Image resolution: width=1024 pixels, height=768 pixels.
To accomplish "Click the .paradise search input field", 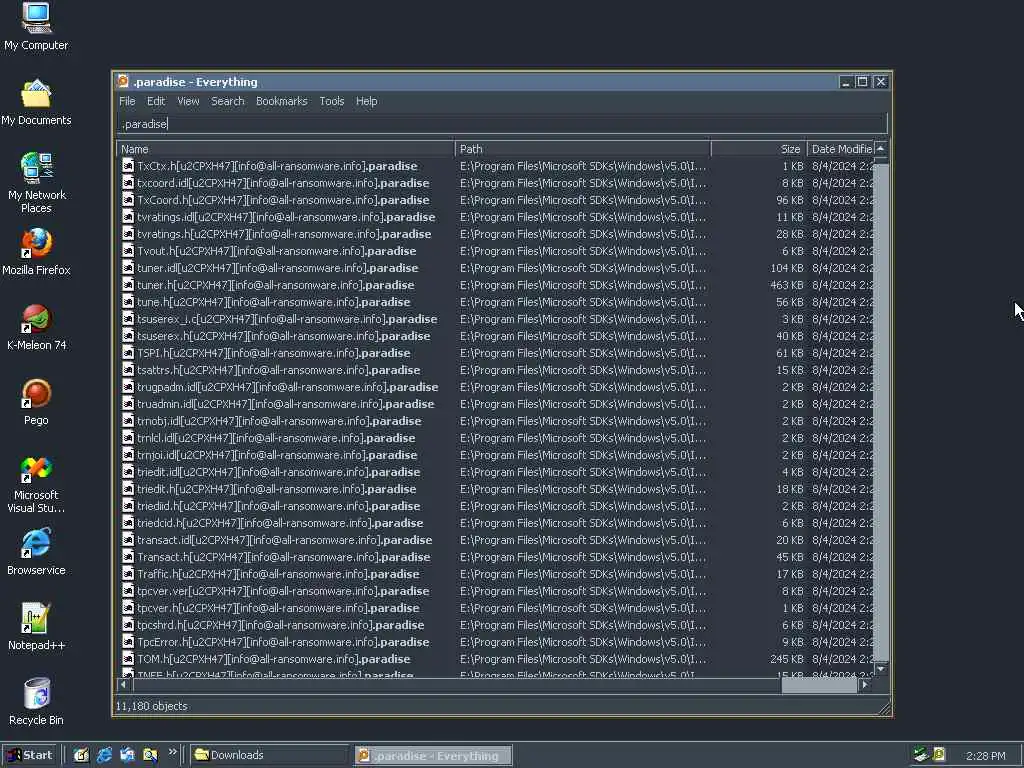I will pos(502,123).
